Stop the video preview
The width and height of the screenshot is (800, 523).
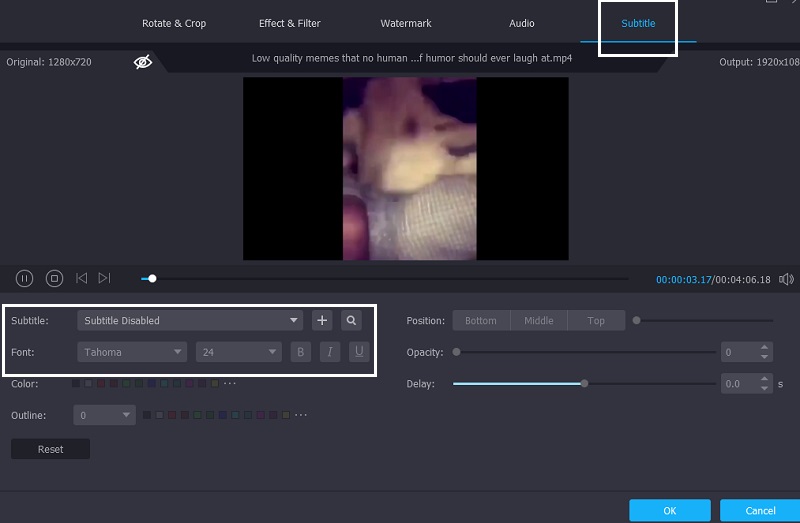point(55,278)
